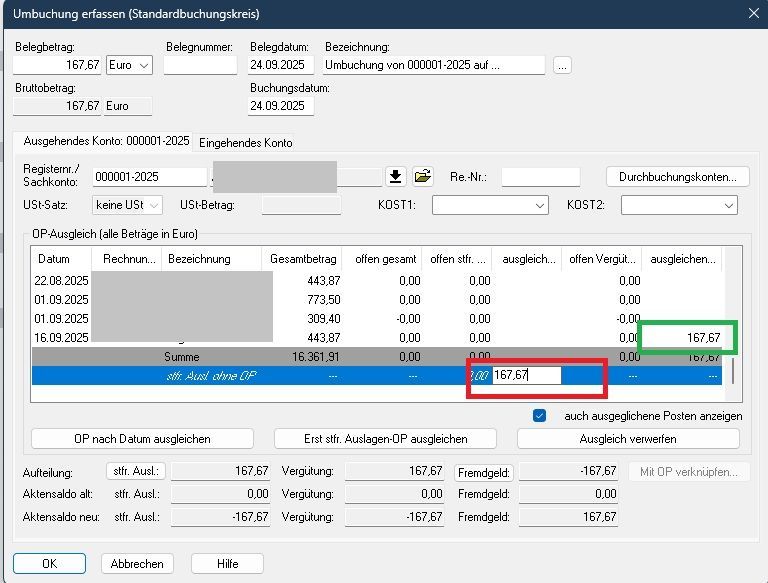Viewport: 768px width, 583px height.
Task: Click the ellipsis button next to Bezeichnung
Action: coord(563,65)
